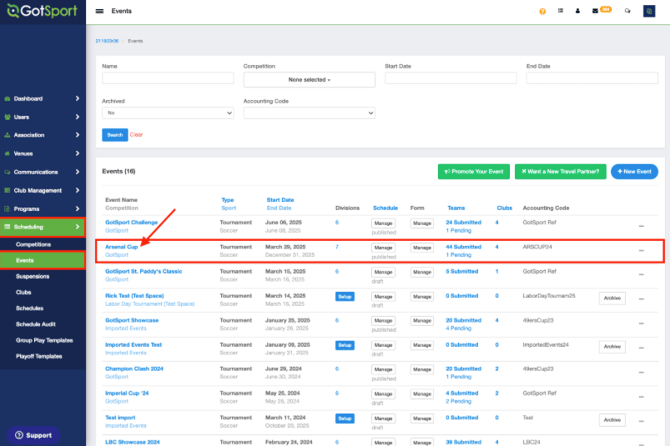Click 44 Submitted teams for Arsenal Cup
Screen dimensions: 670x446
coord(464,247)
